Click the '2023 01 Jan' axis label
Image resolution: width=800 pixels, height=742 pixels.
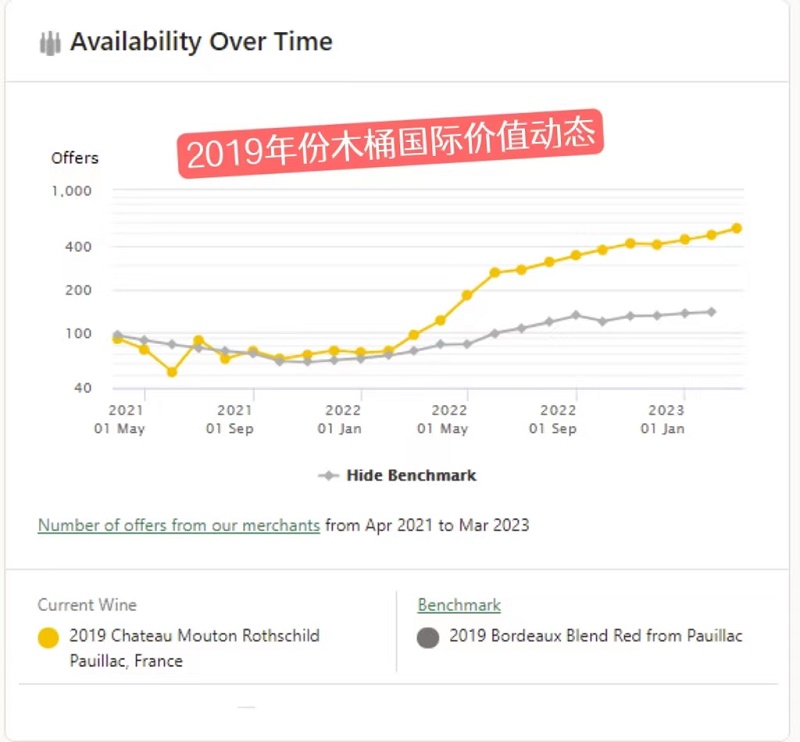[x=663, y=419]
